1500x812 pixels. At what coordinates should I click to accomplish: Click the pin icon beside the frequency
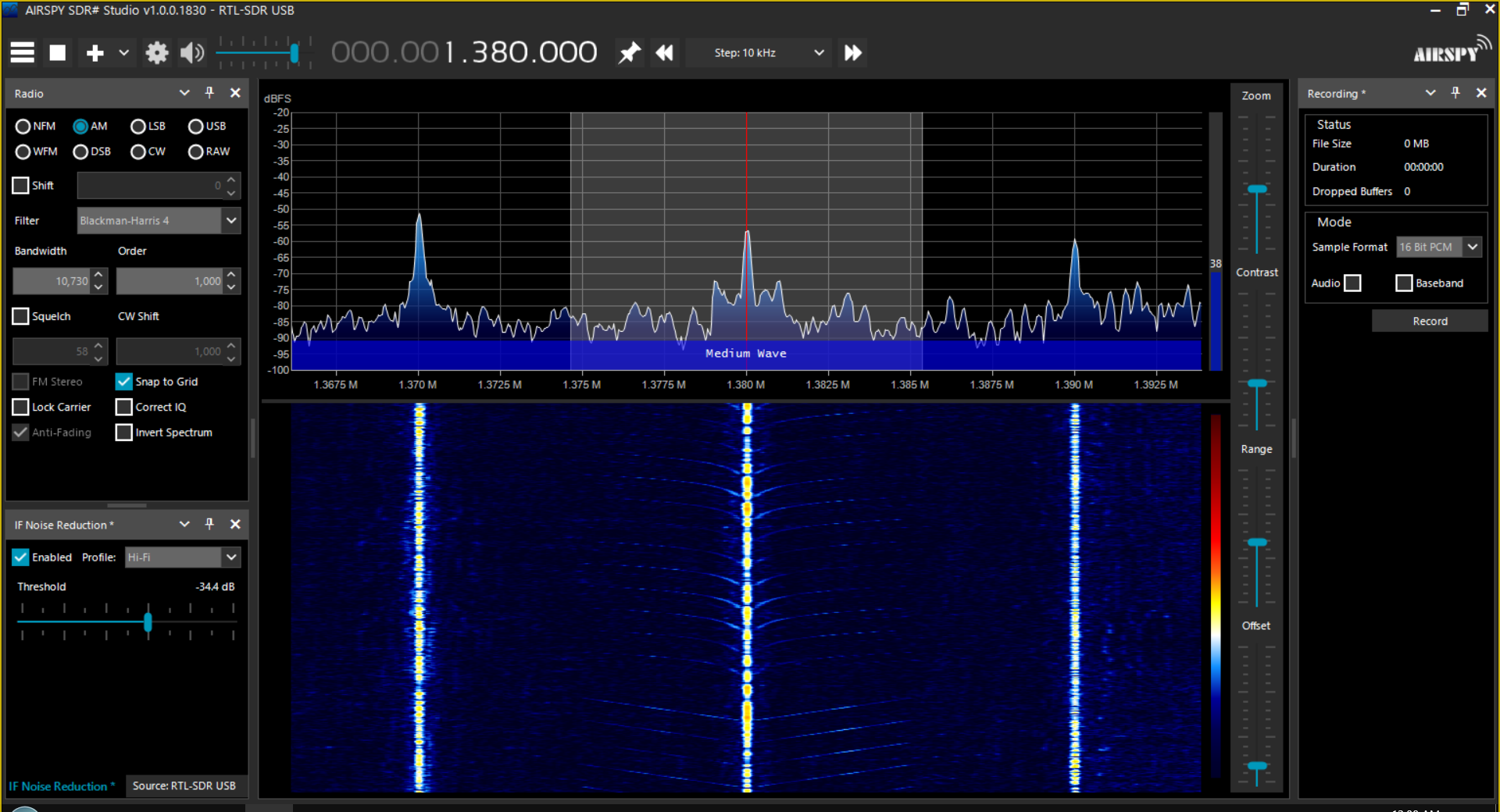pos(629,52)
